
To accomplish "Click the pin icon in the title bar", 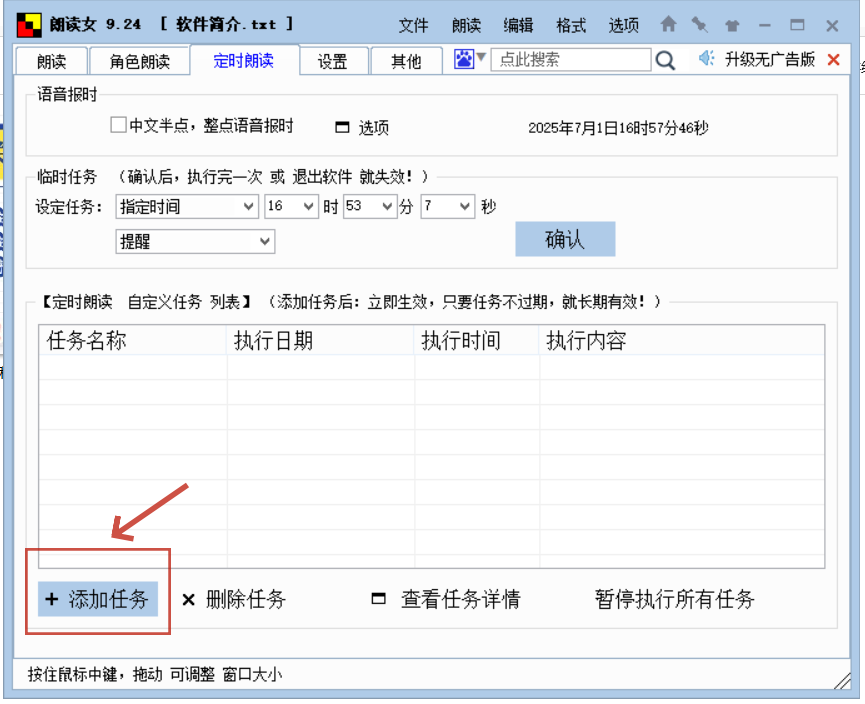I will [x=699, y=23].
